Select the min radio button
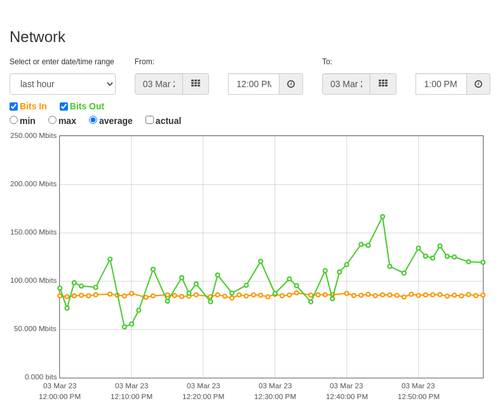This screenshot has width=500, height=403. [14, 120]
